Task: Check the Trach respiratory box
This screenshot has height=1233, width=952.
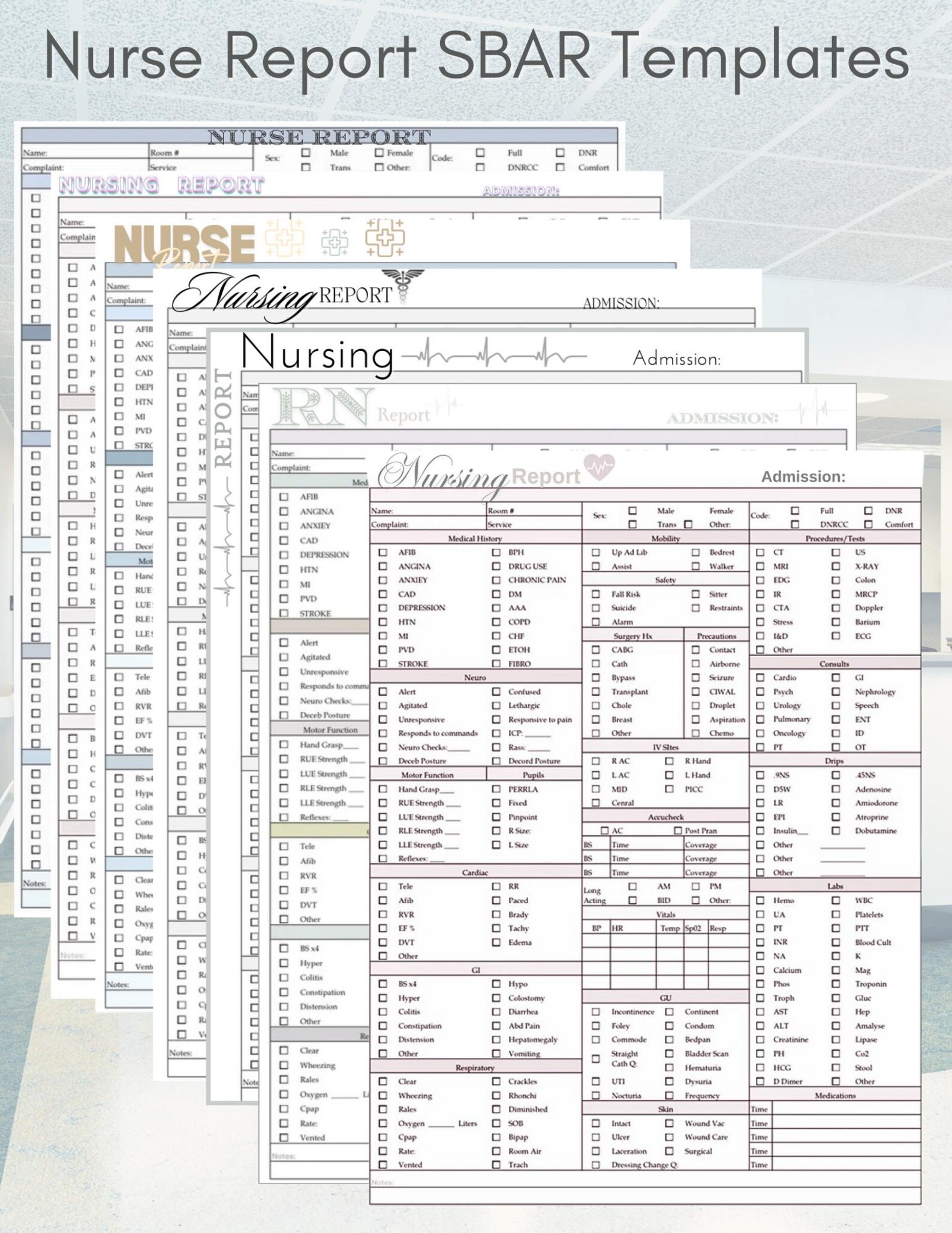Action: point(496,1165)
